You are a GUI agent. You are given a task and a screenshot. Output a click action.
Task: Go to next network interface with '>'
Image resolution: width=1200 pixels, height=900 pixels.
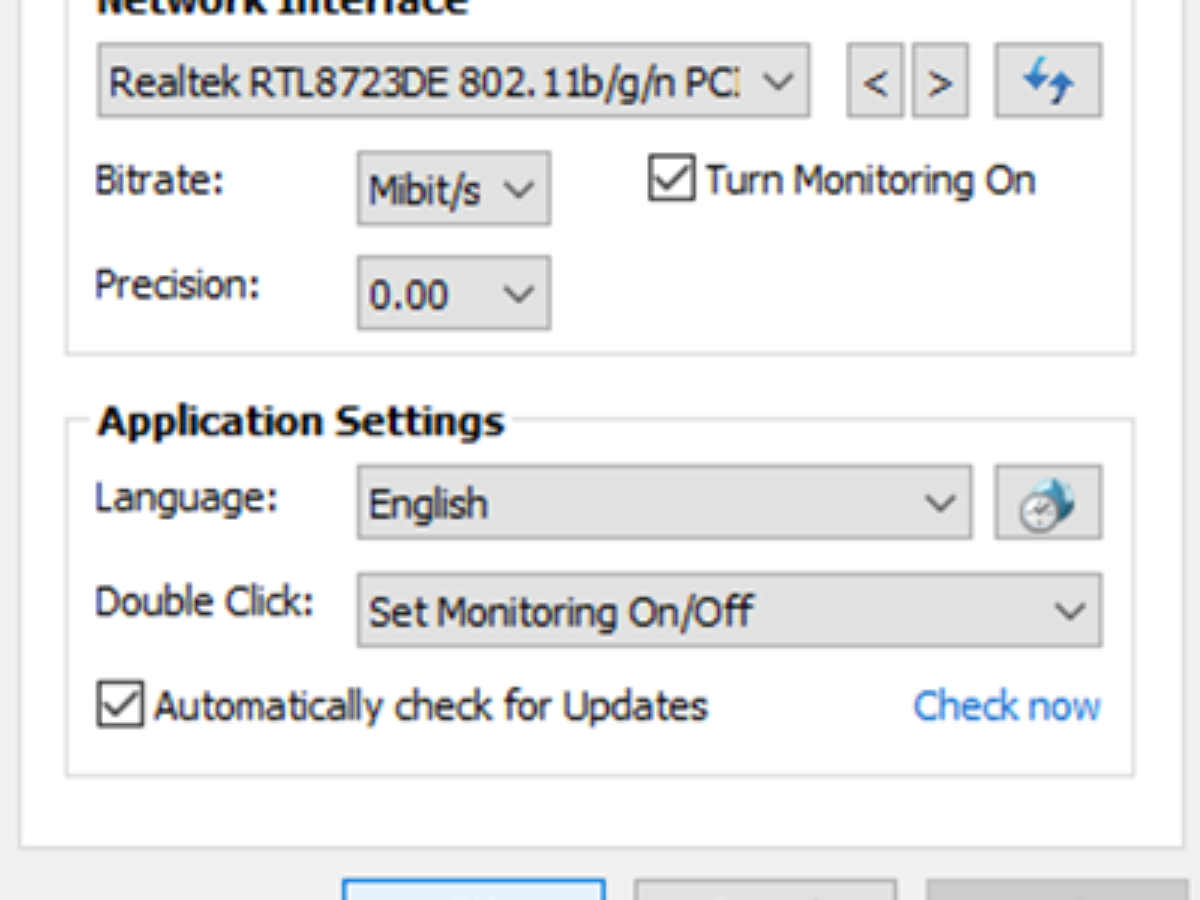tap(939, 81)
